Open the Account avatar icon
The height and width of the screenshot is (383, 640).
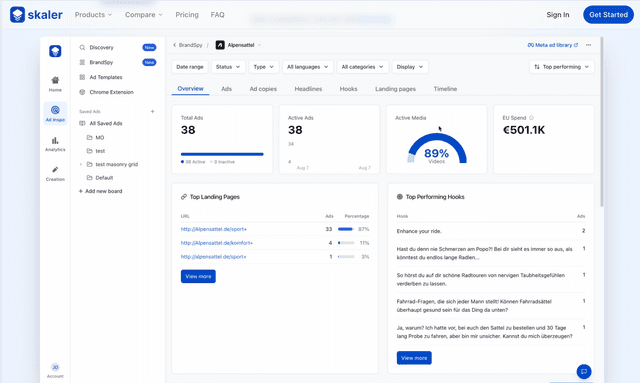(55, 367)
